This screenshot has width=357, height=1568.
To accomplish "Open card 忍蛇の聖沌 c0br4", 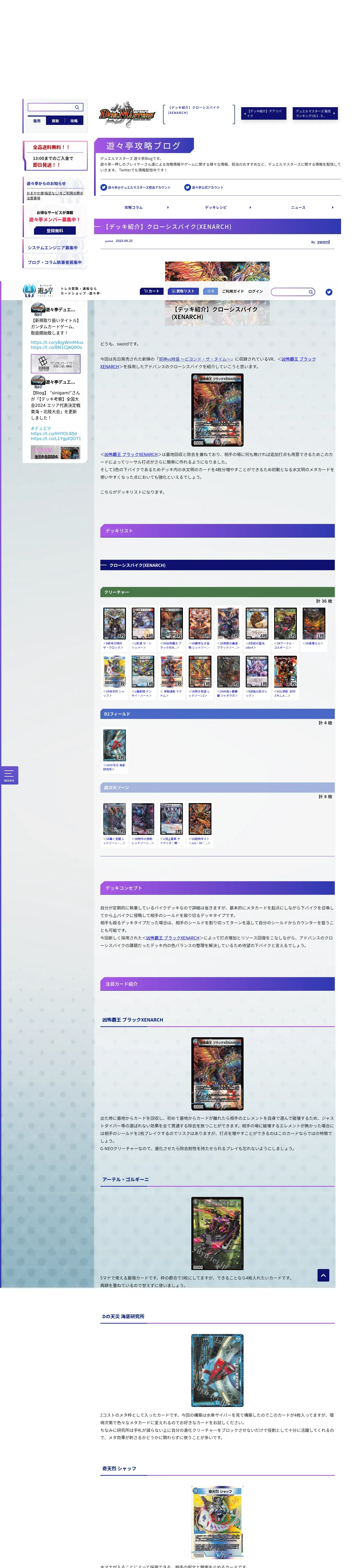I will pyautogui.click(x=257, y=623).
